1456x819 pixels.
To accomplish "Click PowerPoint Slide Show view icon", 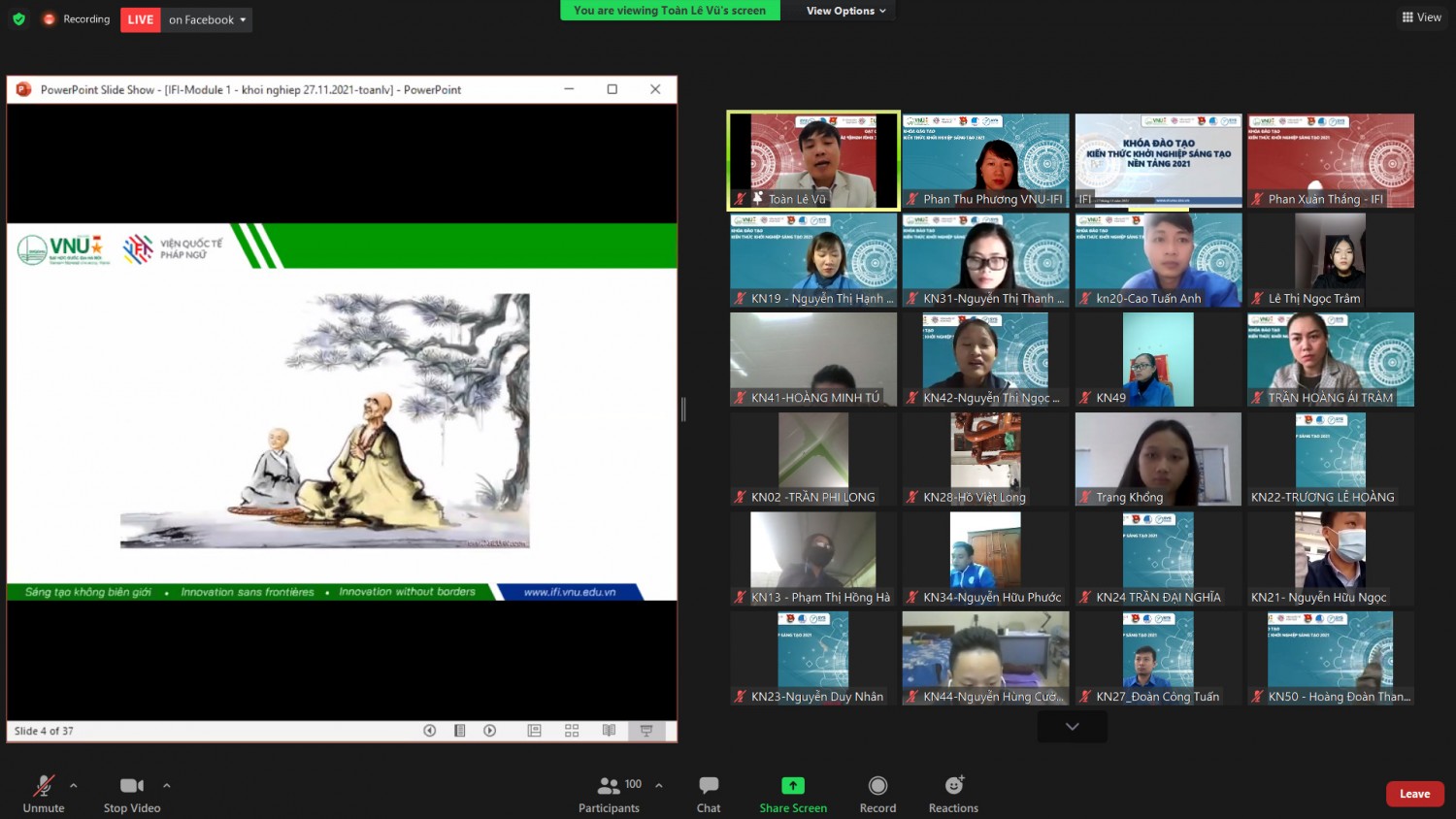I will [x=646, y=731].
